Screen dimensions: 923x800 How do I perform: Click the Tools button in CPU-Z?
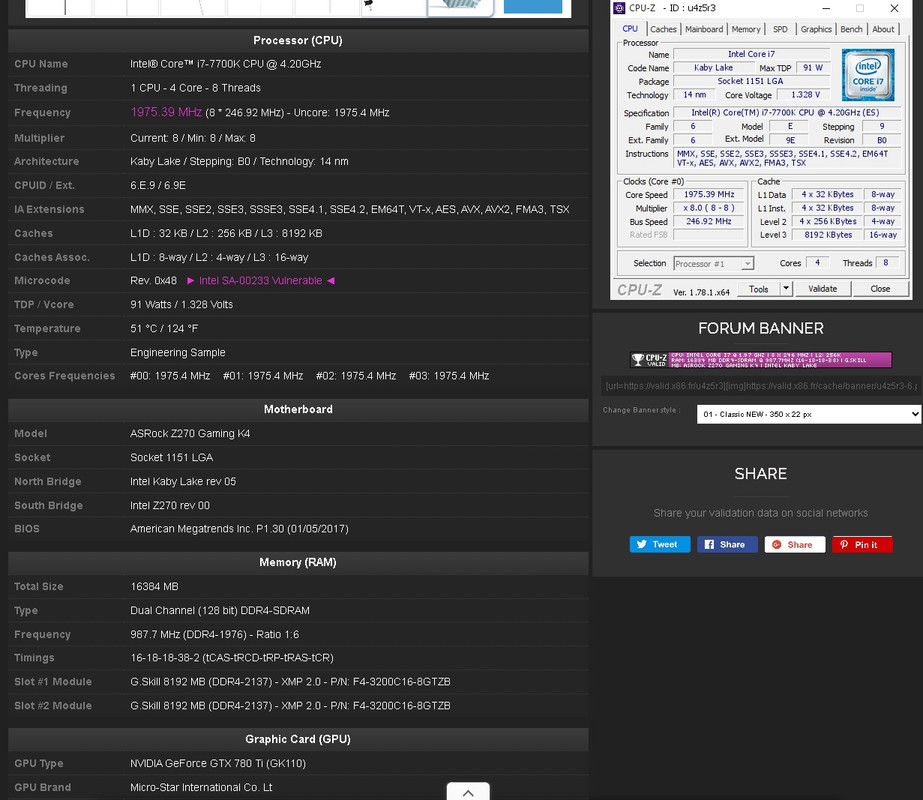759,289
